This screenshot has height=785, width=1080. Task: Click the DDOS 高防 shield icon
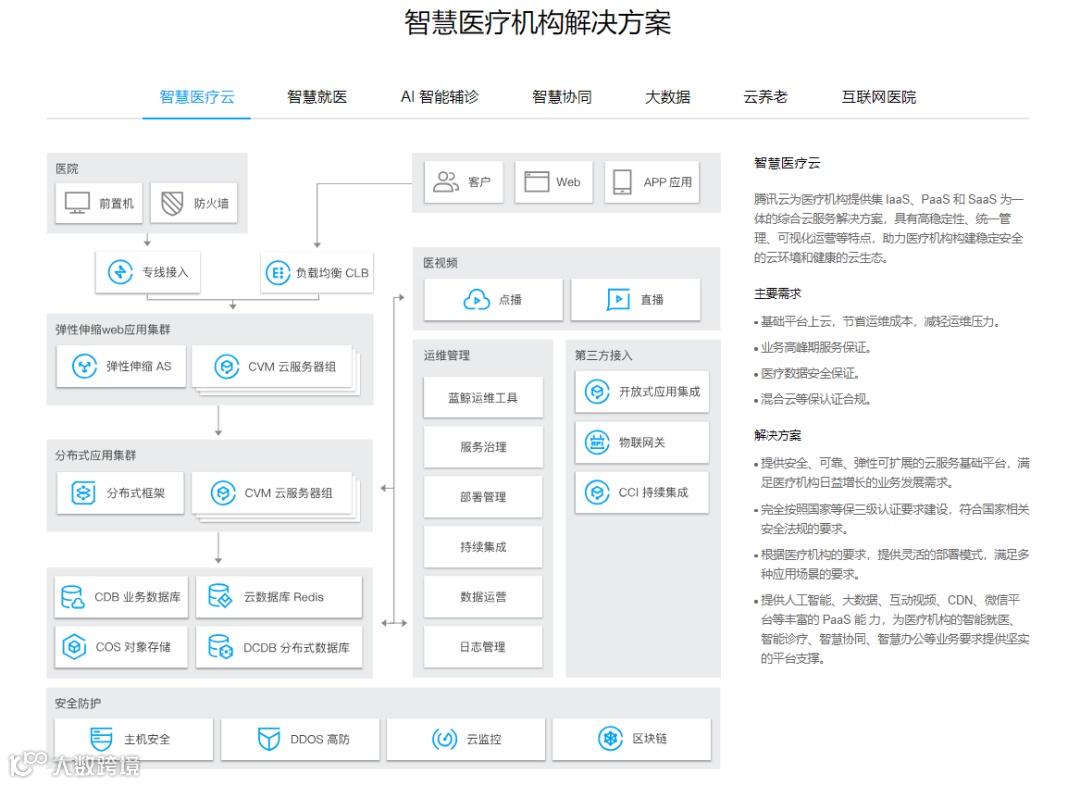point(269,739)
